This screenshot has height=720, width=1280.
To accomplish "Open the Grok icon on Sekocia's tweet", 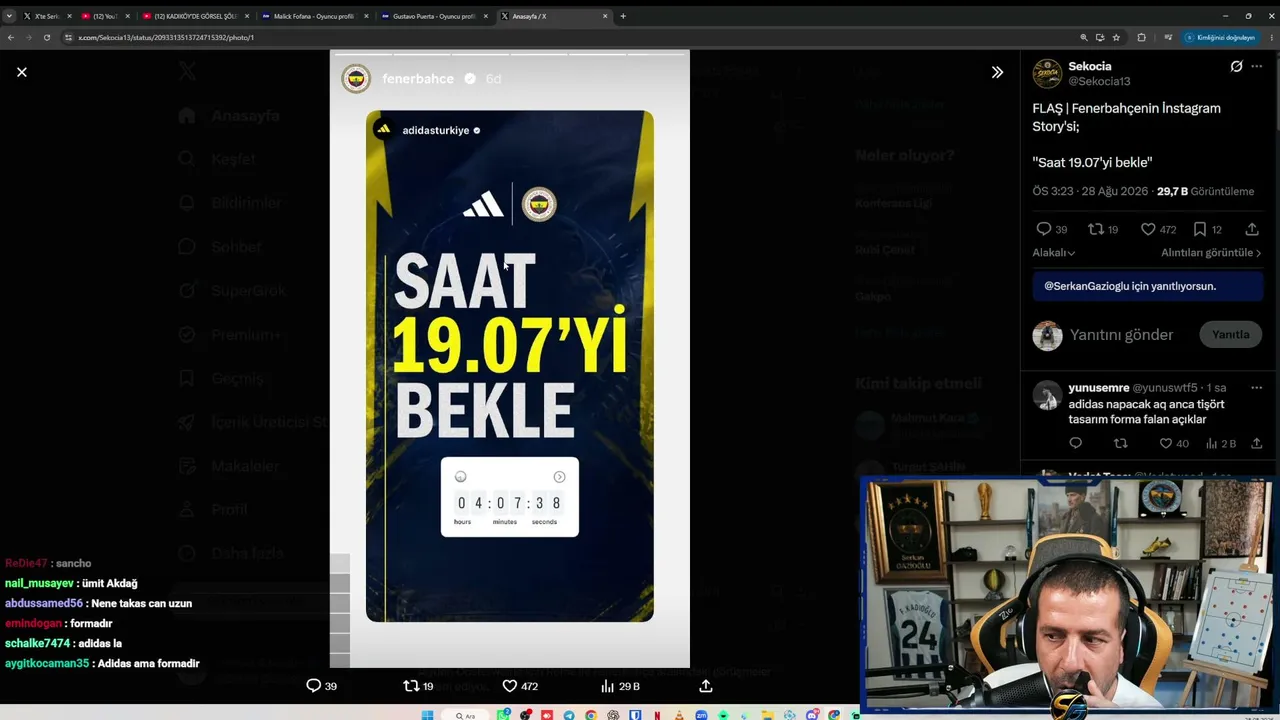I will point(1236,67).
